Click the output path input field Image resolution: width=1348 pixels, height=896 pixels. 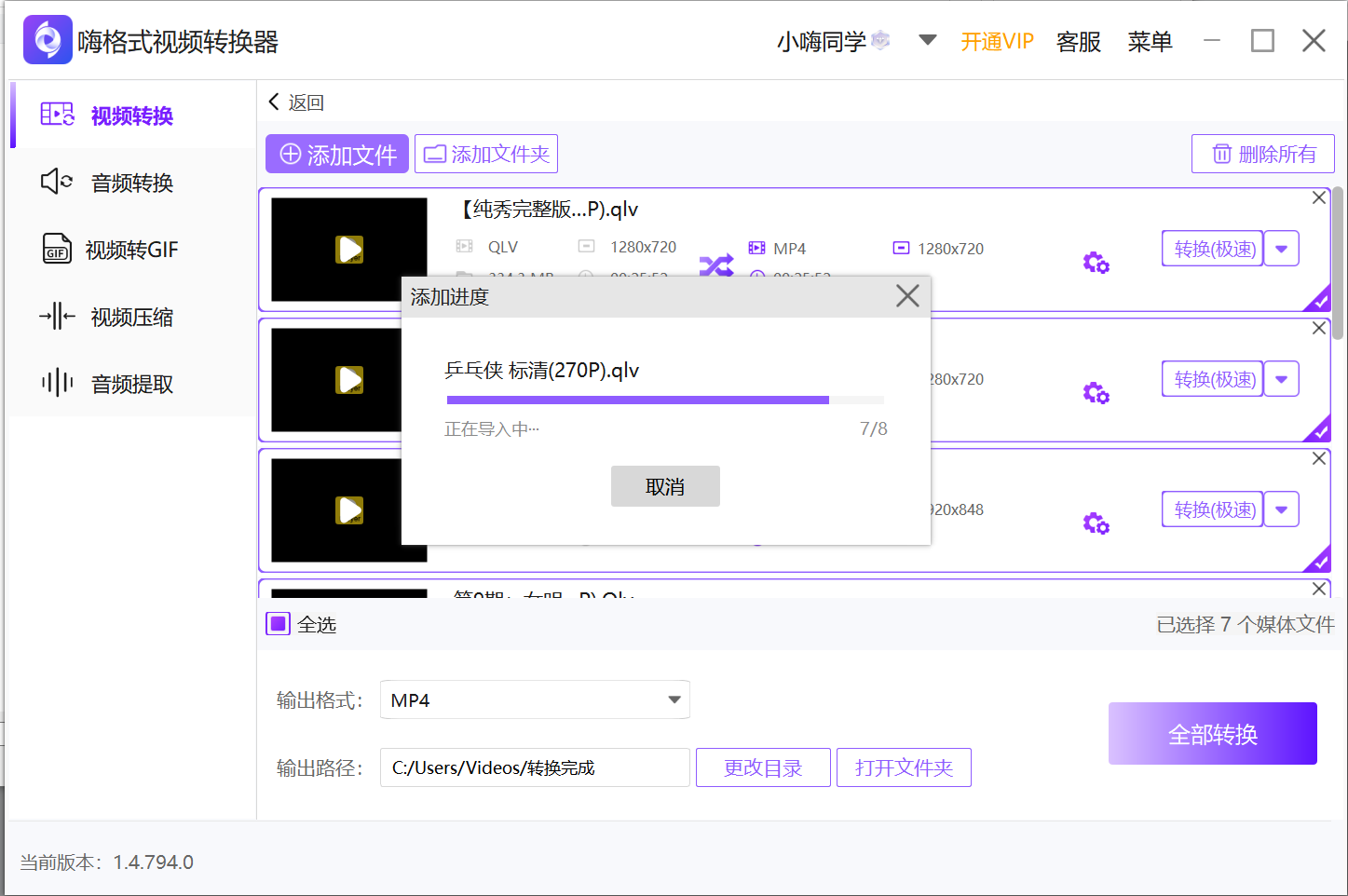click(x=534, y=767)
